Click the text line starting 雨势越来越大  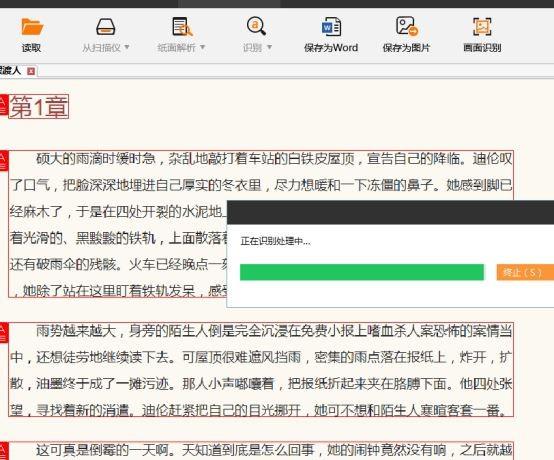pyautogui.click(x=274, y=331)
